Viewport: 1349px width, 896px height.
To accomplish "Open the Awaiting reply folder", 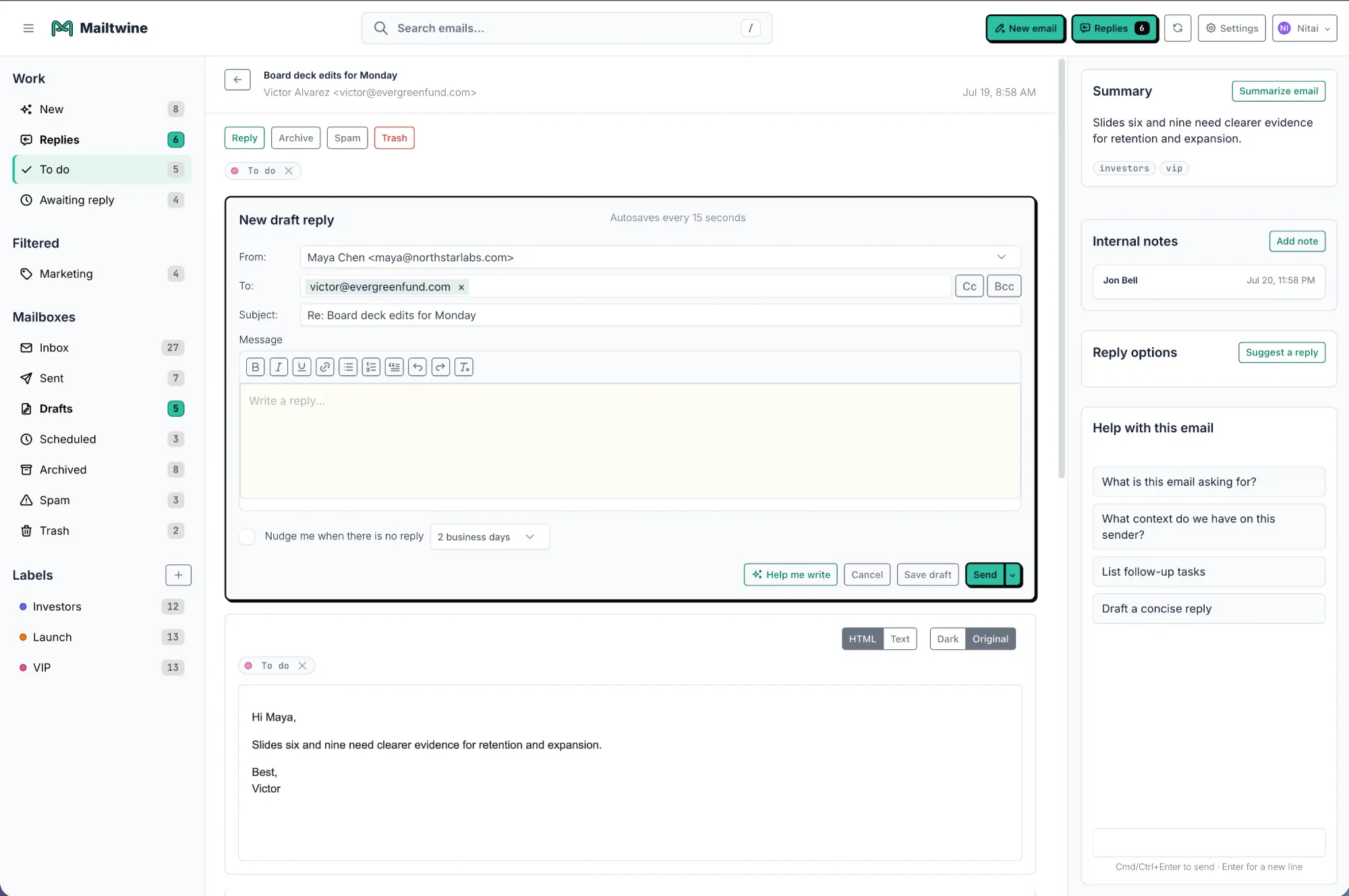I will [102, 200].
